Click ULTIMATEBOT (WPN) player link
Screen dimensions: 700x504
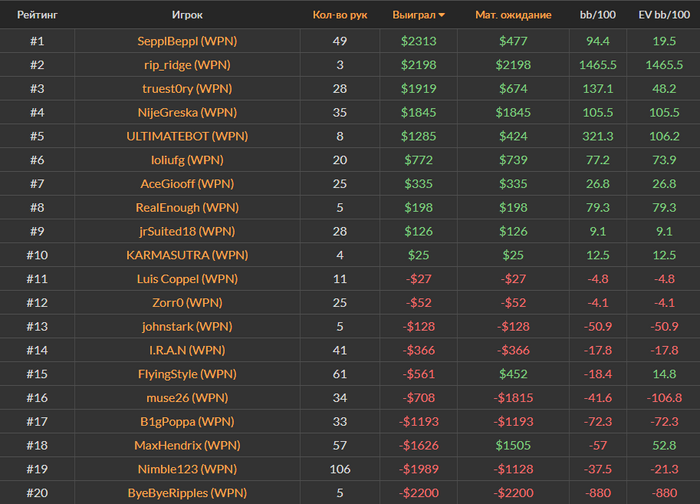(x=187, y=136)
